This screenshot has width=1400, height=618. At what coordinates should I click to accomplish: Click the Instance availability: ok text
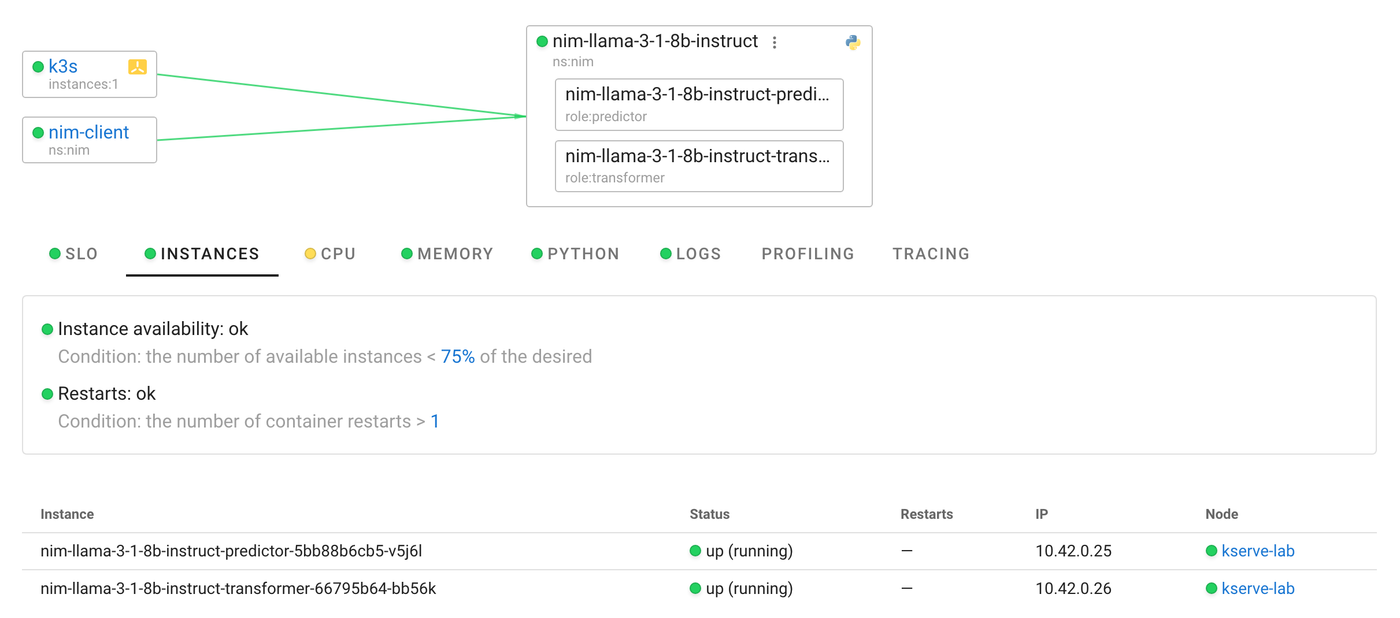click(x=153, y=329)
